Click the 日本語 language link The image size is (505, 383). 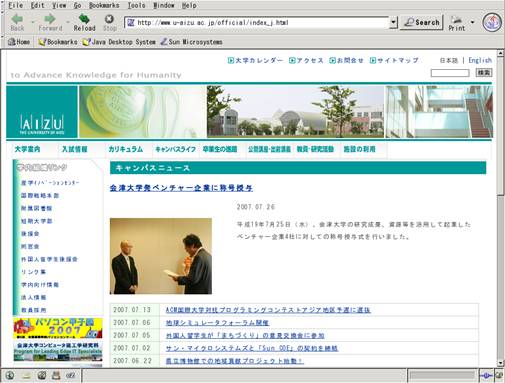[448, 60]
